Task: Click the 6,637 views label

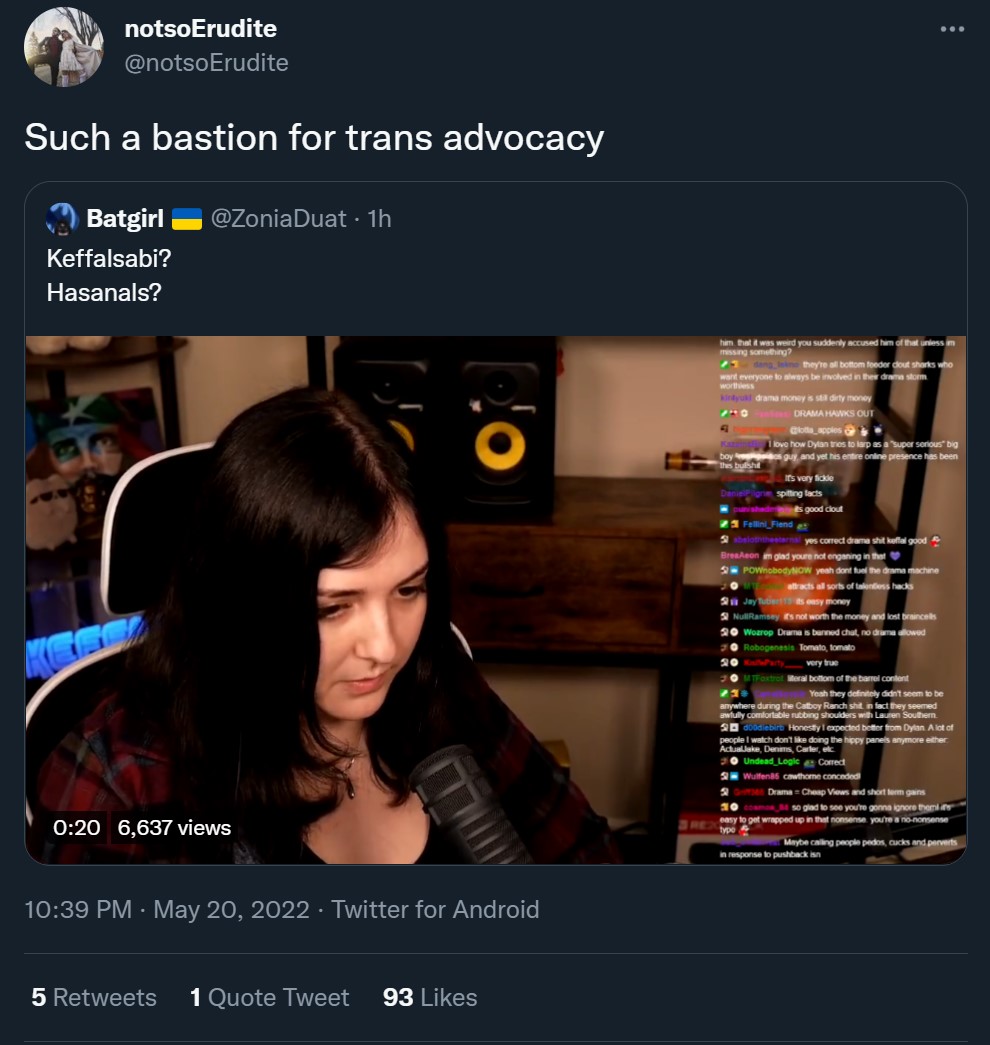Action: (175, 828)
